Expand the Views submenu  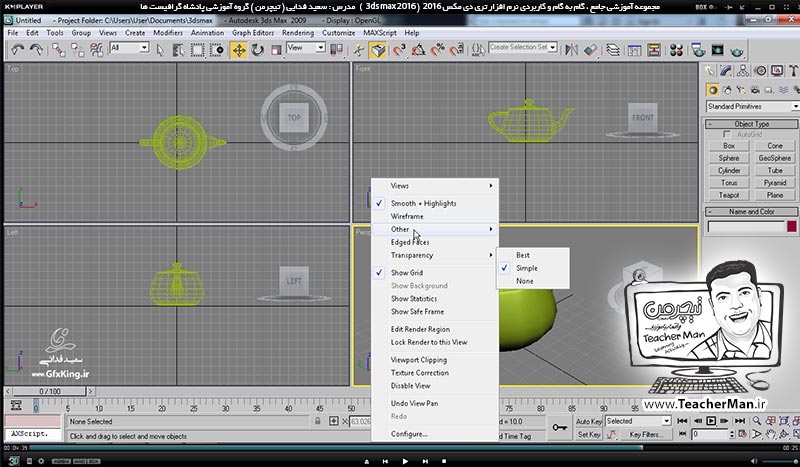click(x=435, y=186)
